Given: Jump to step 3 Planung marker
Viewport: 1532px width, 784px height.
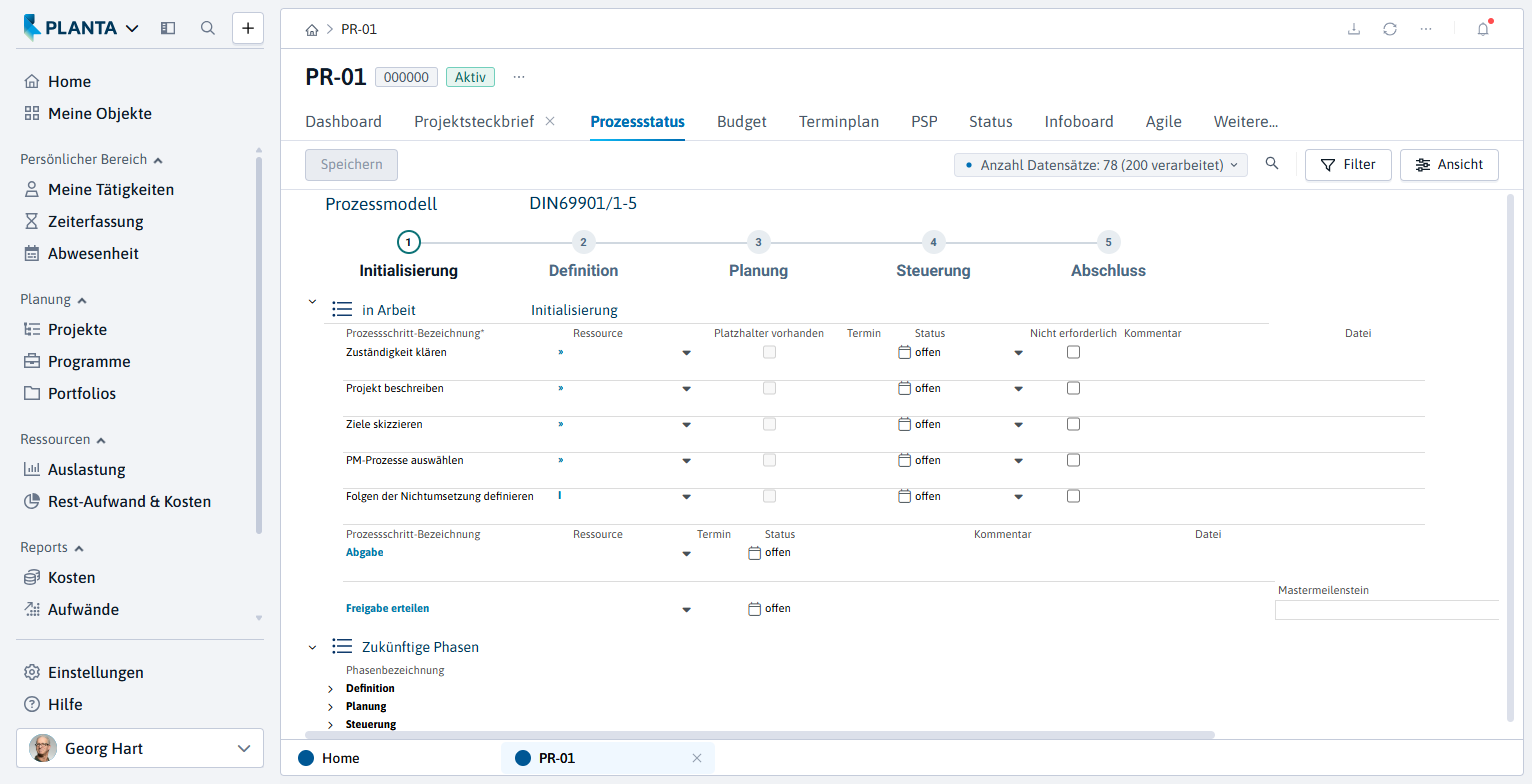Looking at the screenshot, I should coord(758,242).
